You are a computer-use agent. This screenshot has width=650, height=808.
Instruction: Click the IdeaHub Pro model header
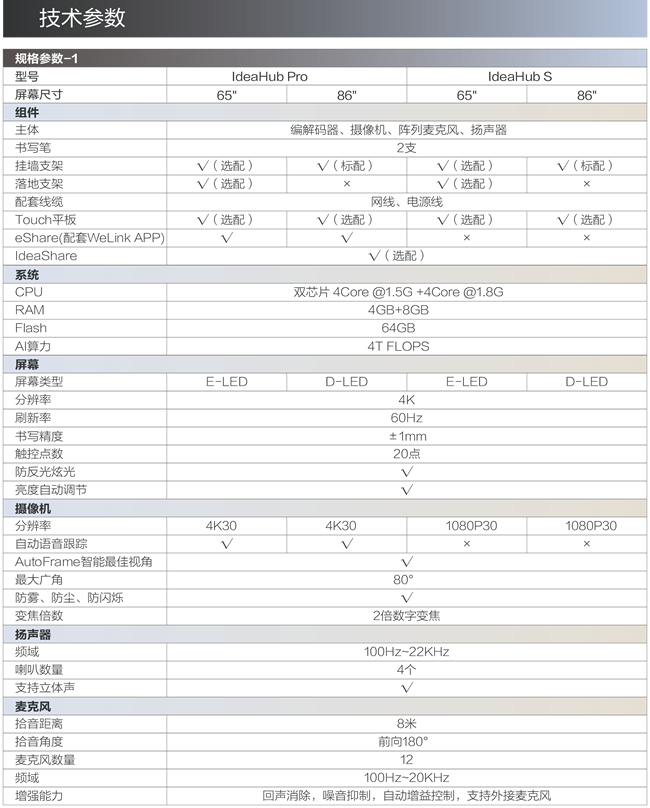[x=270, y=77]
